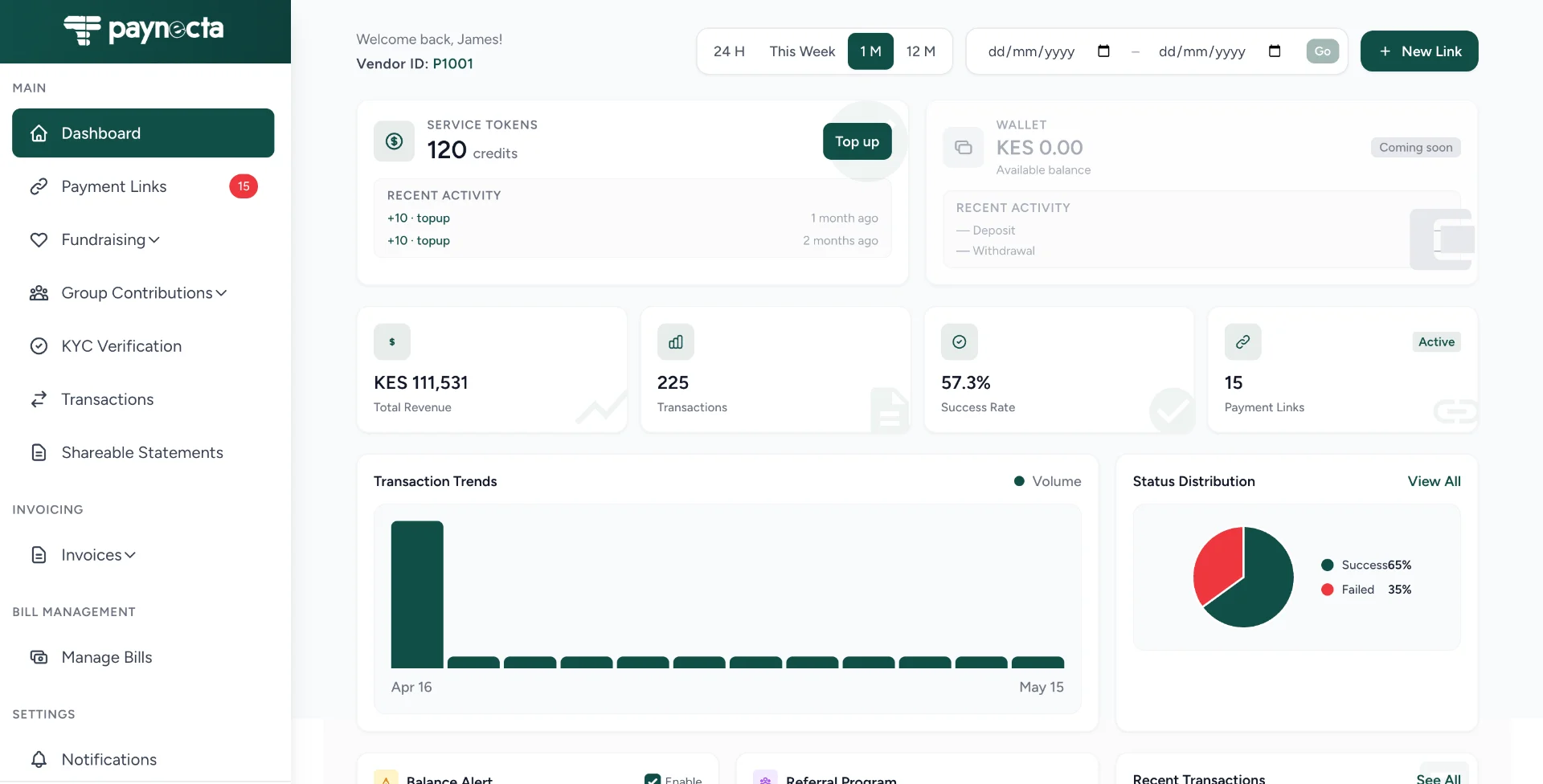1543x784 pixels.
Task: Click the Coming soon wallet badge
Action: [x=1415, y=148]
